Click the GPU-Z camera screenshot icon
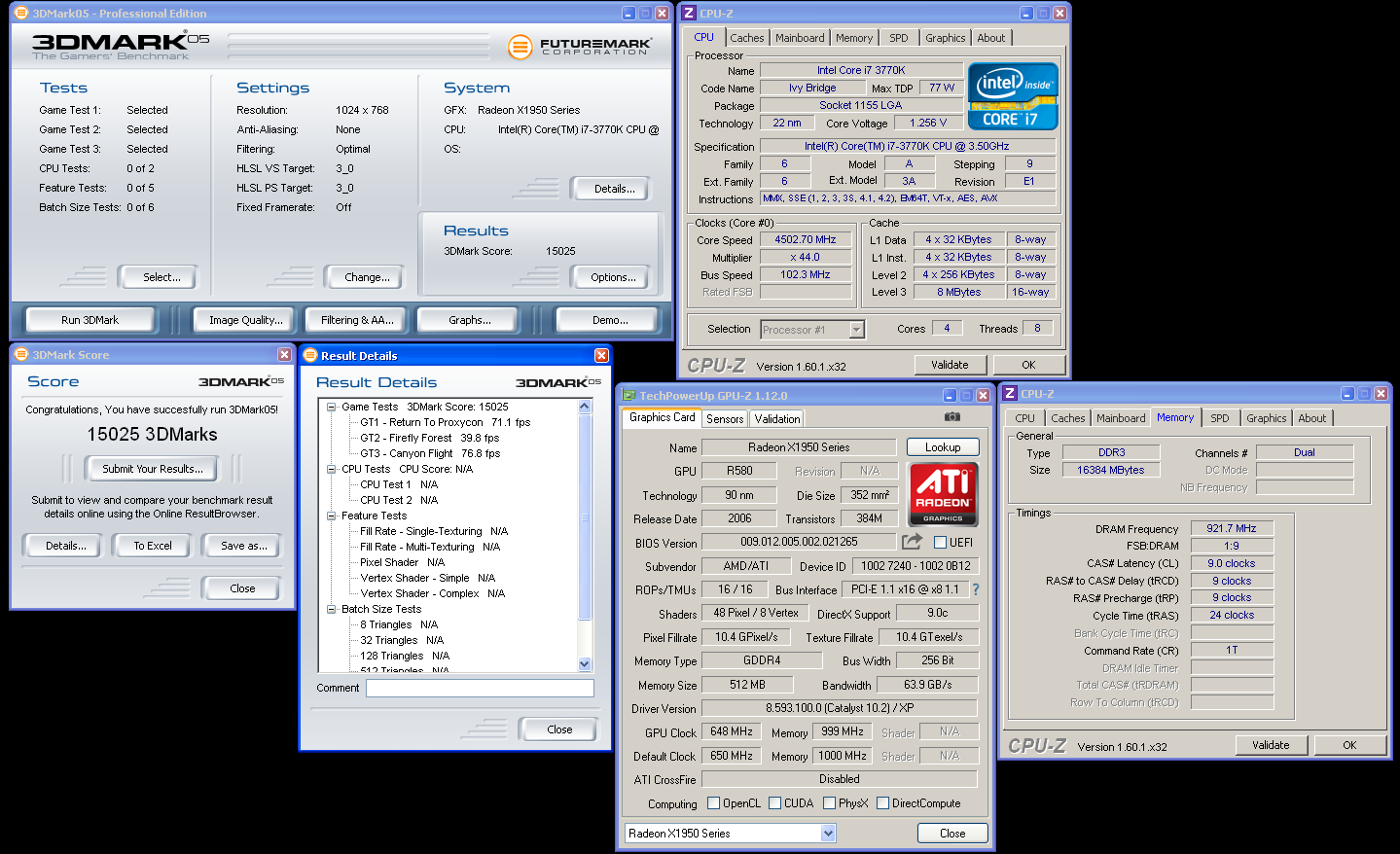Image resolution: width=1400 pixels, height=854 pixels. tap(952, 416)
